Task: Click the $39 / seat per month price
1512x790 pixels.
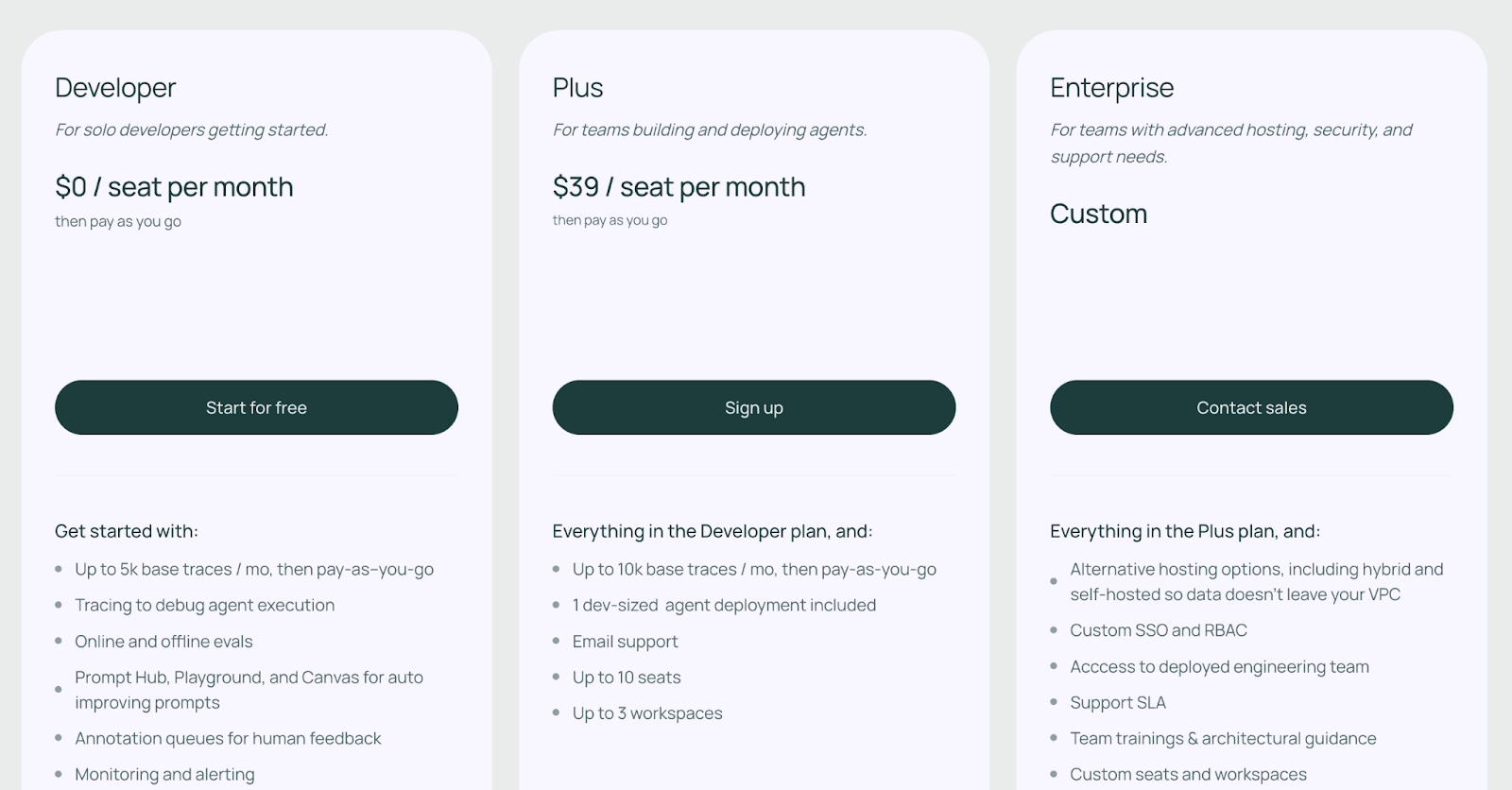Action: (679, 187)
